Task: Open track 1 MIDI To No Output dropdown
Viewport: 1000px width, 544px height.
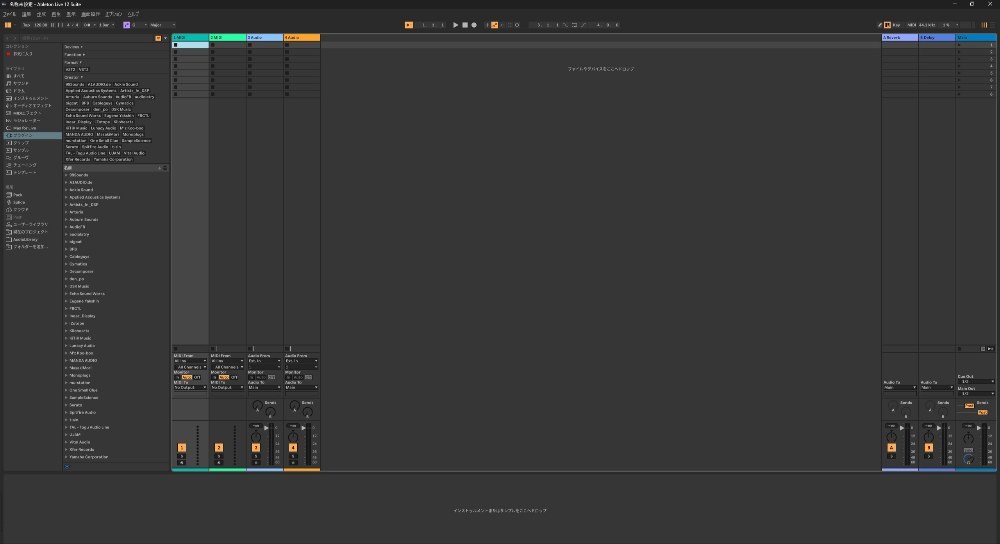Action: (x=190, y=388)
